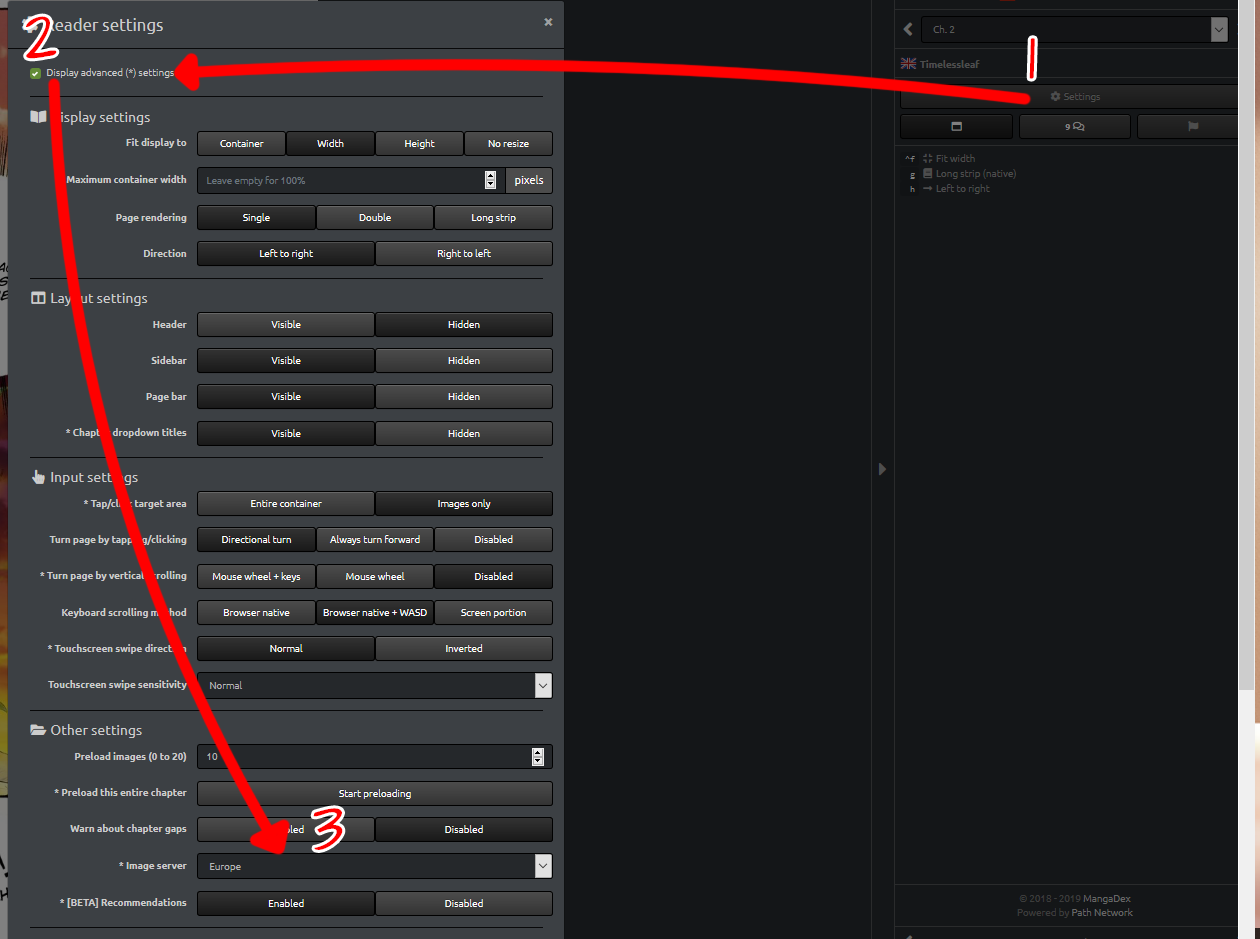The image size is (1260, 939).
Task: Set Sidebar to Visible
Action: (286, 360)
